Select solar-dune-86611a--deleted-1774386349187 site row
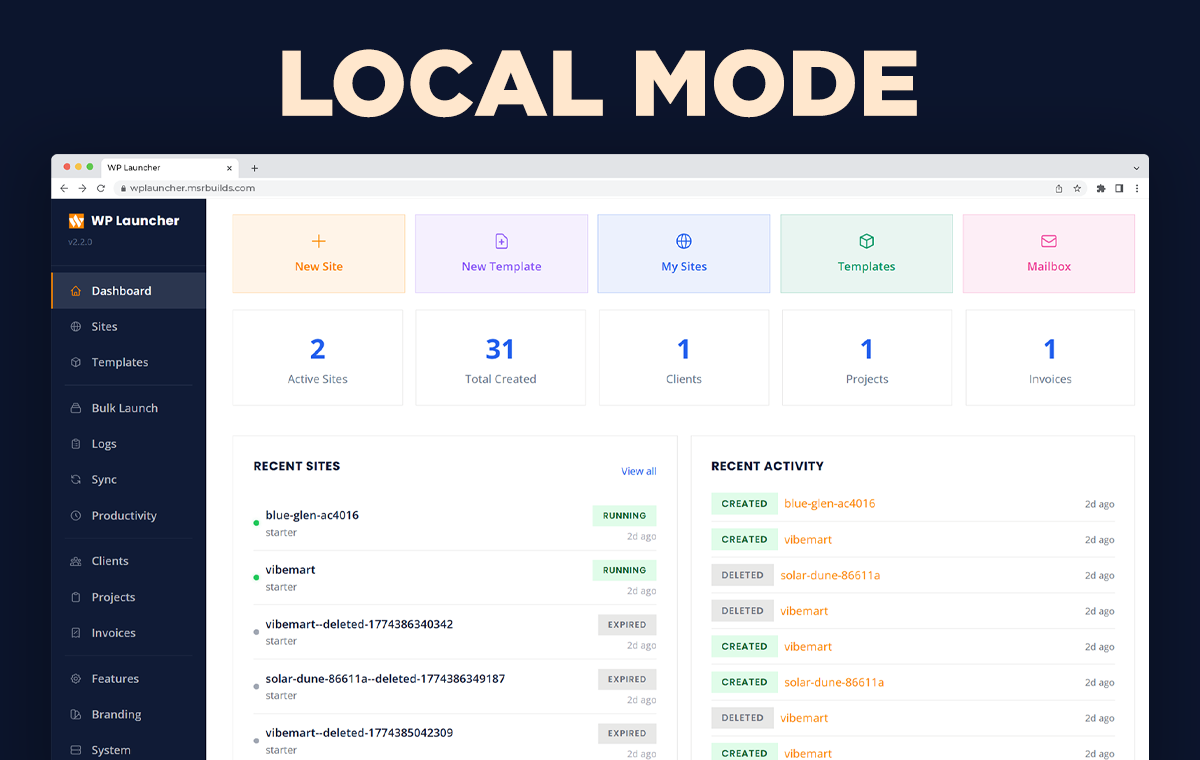This screenshot has height=760, width=1200. tap(455, 686)
